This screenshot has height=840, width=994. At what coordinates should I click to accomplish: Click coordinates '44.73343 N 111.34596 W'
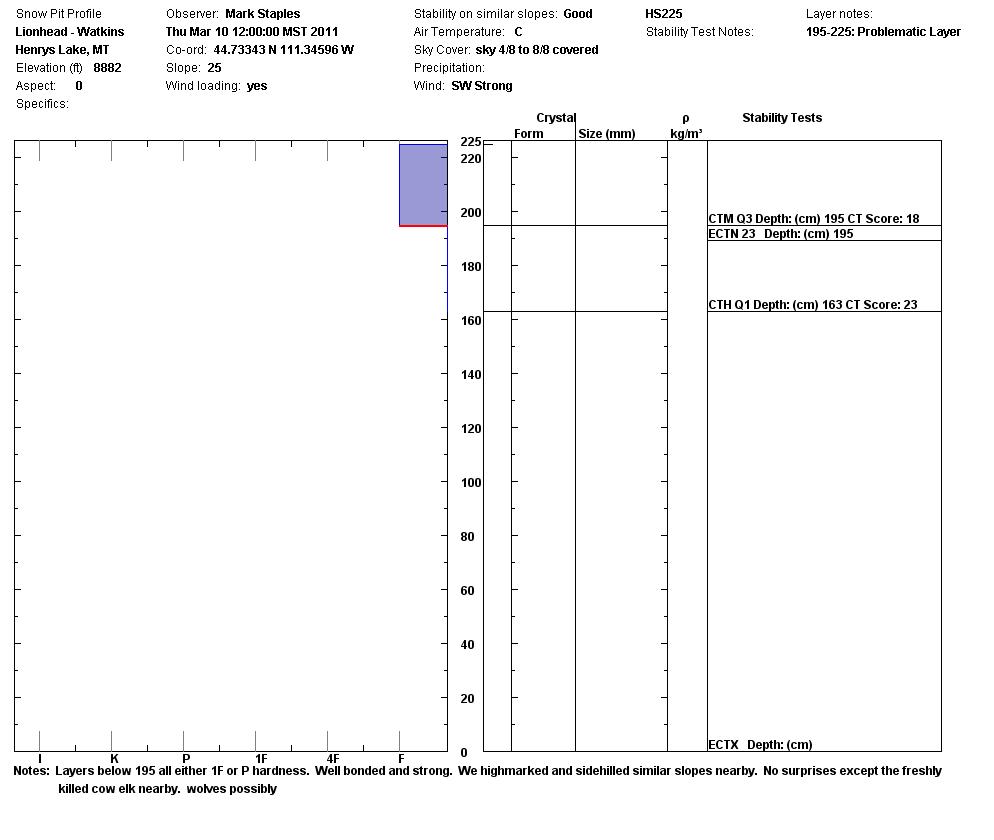pyautogui.click(x=283, y=49)
